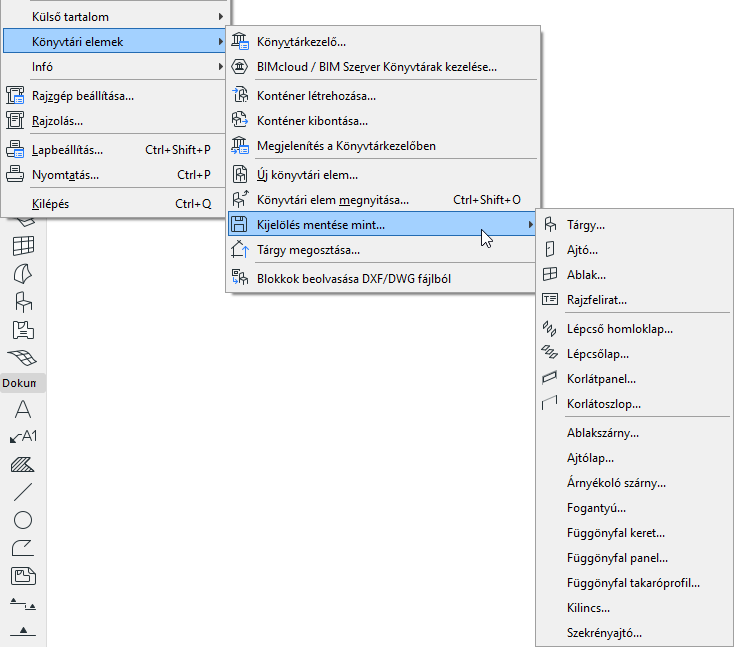Select the Text tool in the toolbox

tap(22, 409)
